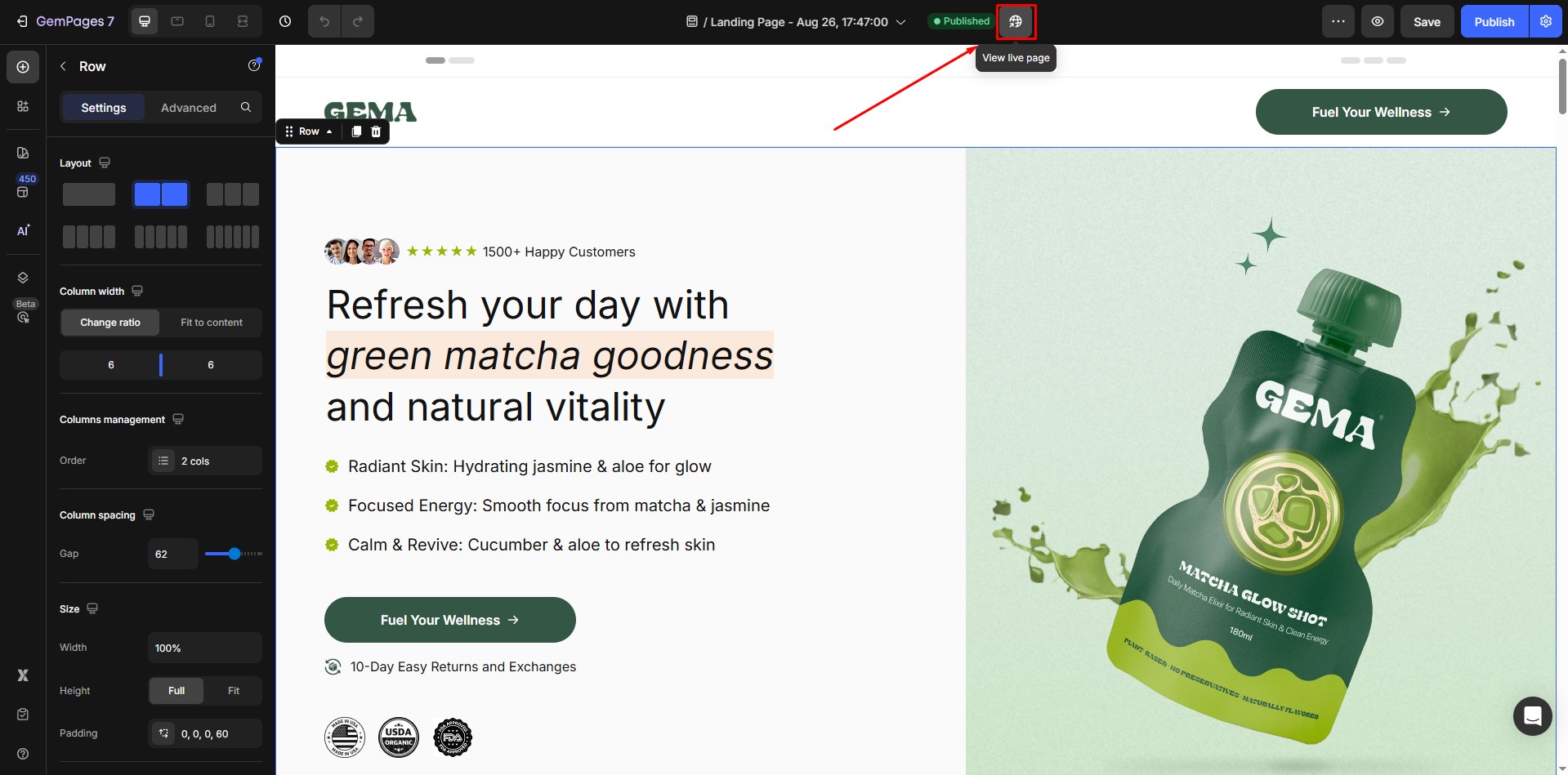Exit the GemPages 7 editor
This screenshot has height=775, width=1568.
coord(22,21)
